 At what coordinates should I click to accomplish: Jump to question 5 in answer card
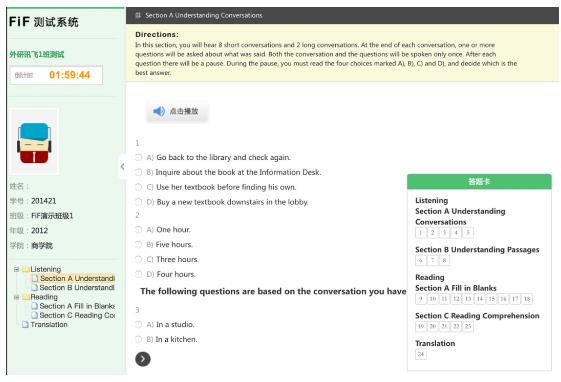(x=468, y=233)
